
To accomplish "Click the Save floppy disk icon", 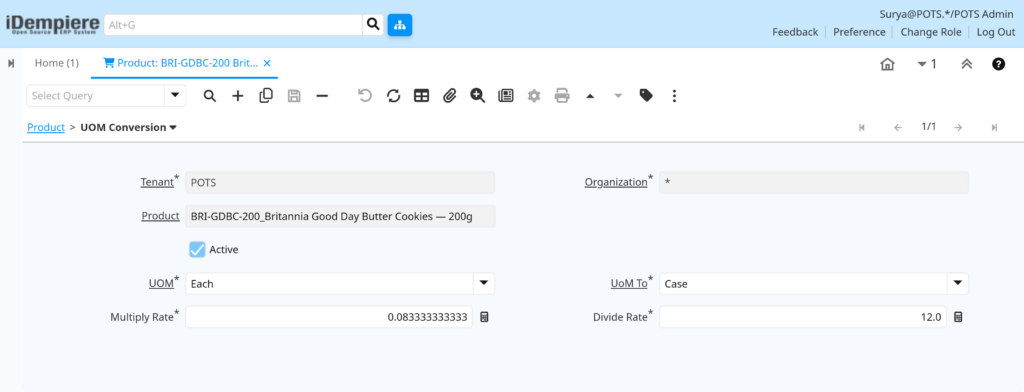I will [x=294, y=96].
